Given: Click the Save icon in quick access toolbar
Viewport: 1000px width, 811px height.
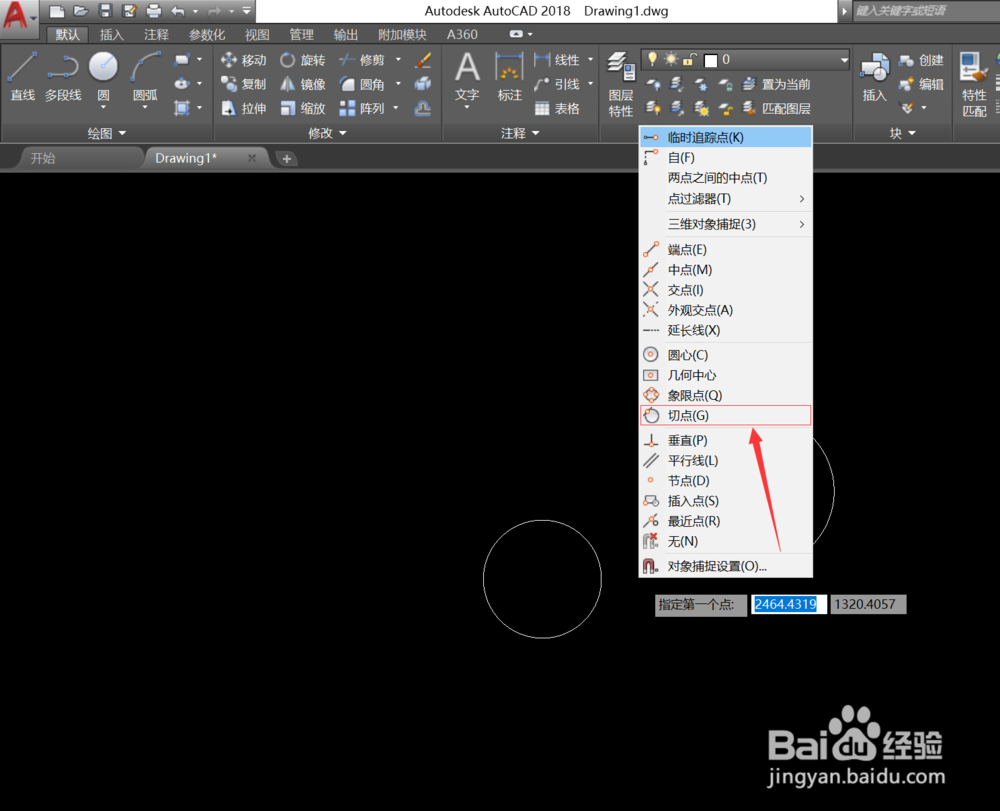Looking at the screenshot, I should (x=105, y=11).
